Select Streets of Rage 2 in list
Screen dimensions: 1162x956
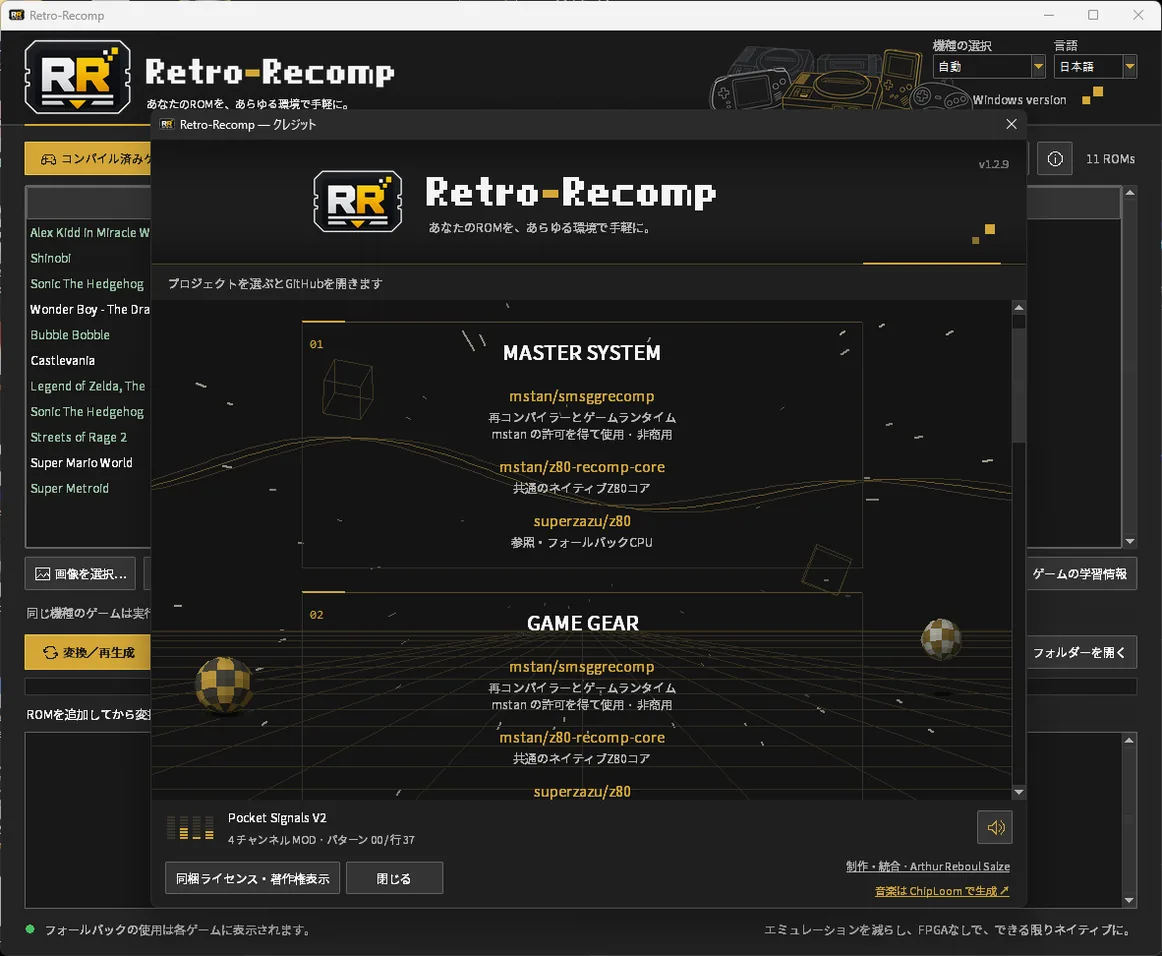click(x=89, y=437)
